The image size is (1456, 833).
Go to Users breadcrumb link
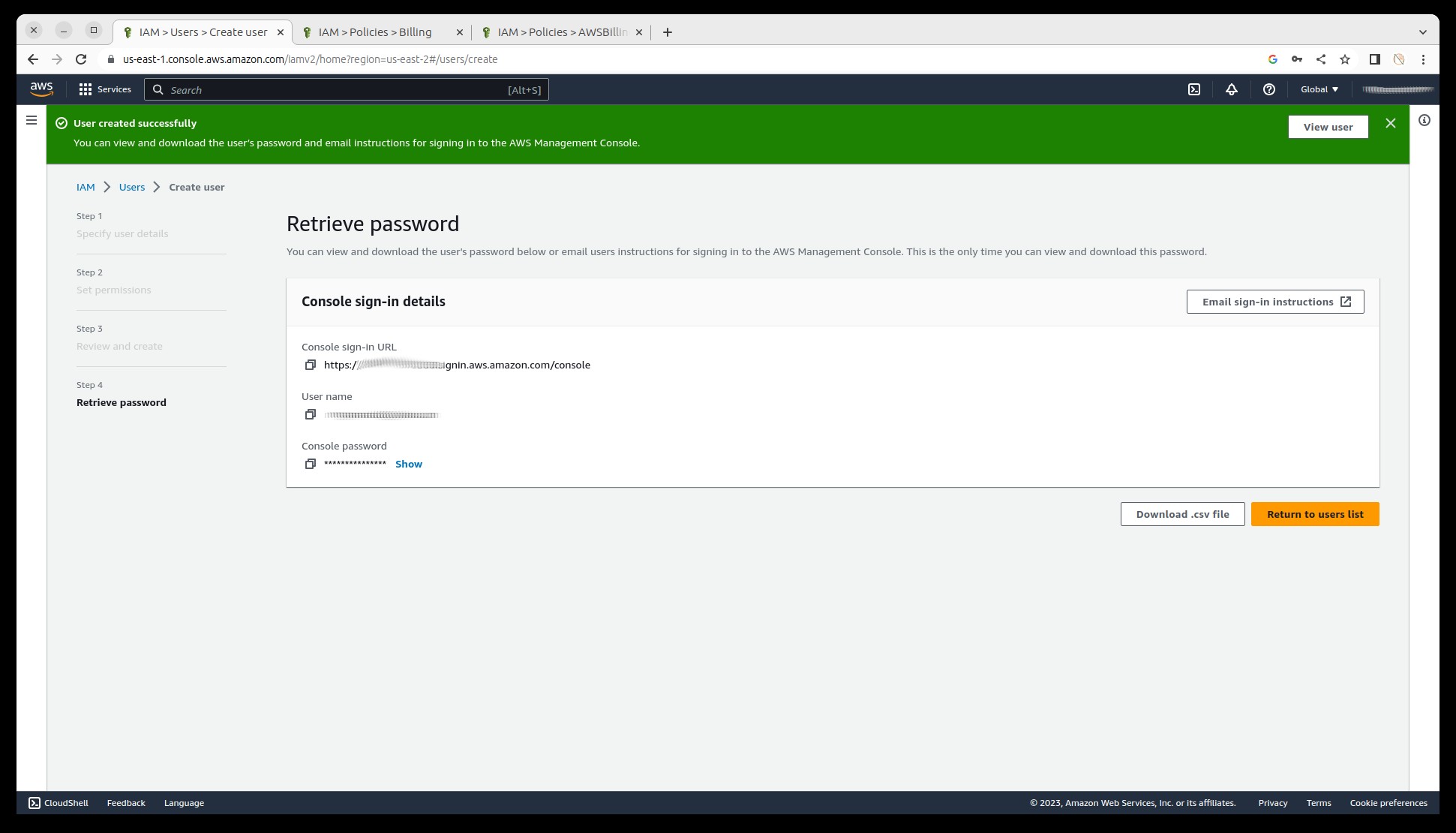[132, 187]
